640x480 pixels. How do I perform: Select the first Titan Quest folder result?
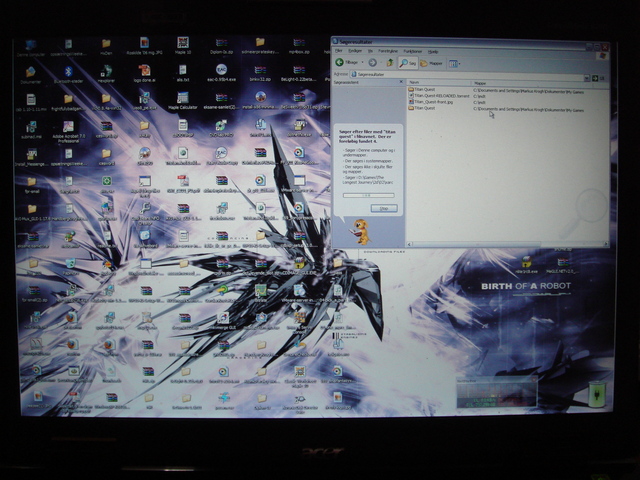click(421, 89)
